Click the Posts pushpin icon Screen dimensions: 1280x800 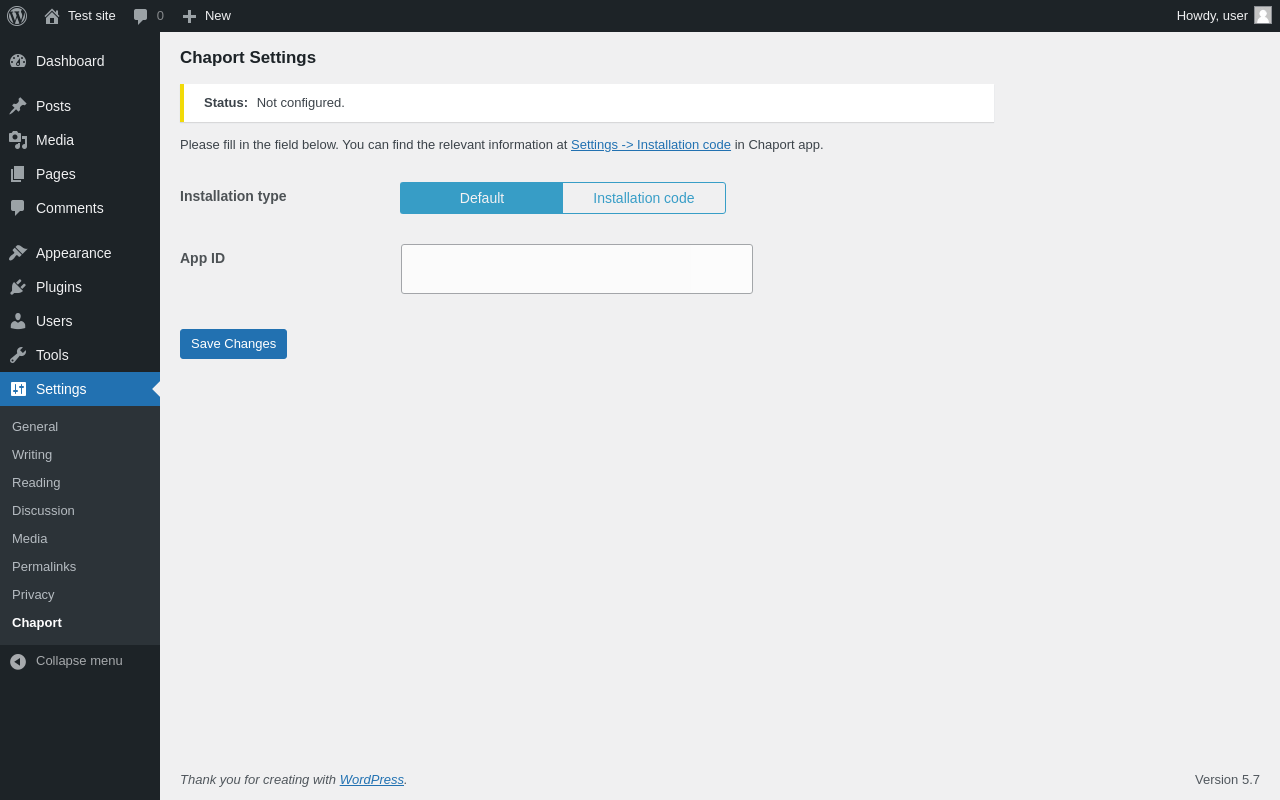[18, 106]
